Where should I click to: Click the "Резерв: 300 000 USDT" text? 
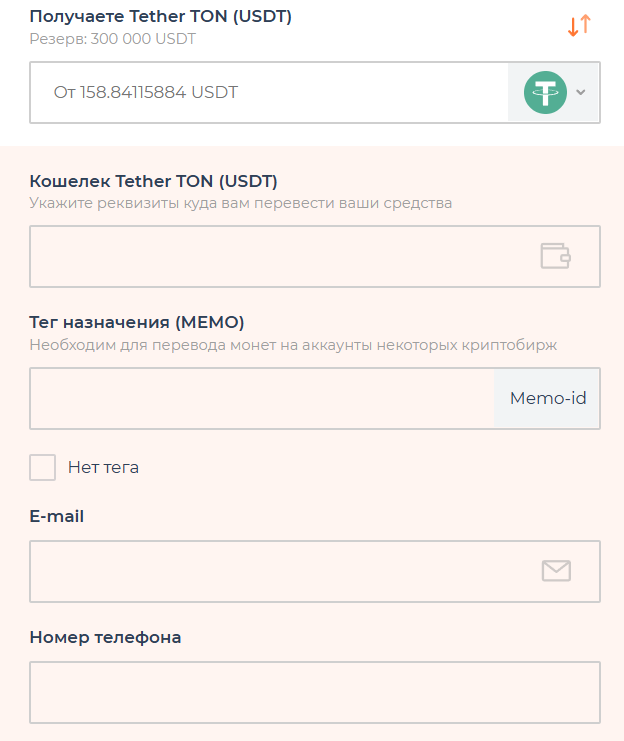(113, 39)
